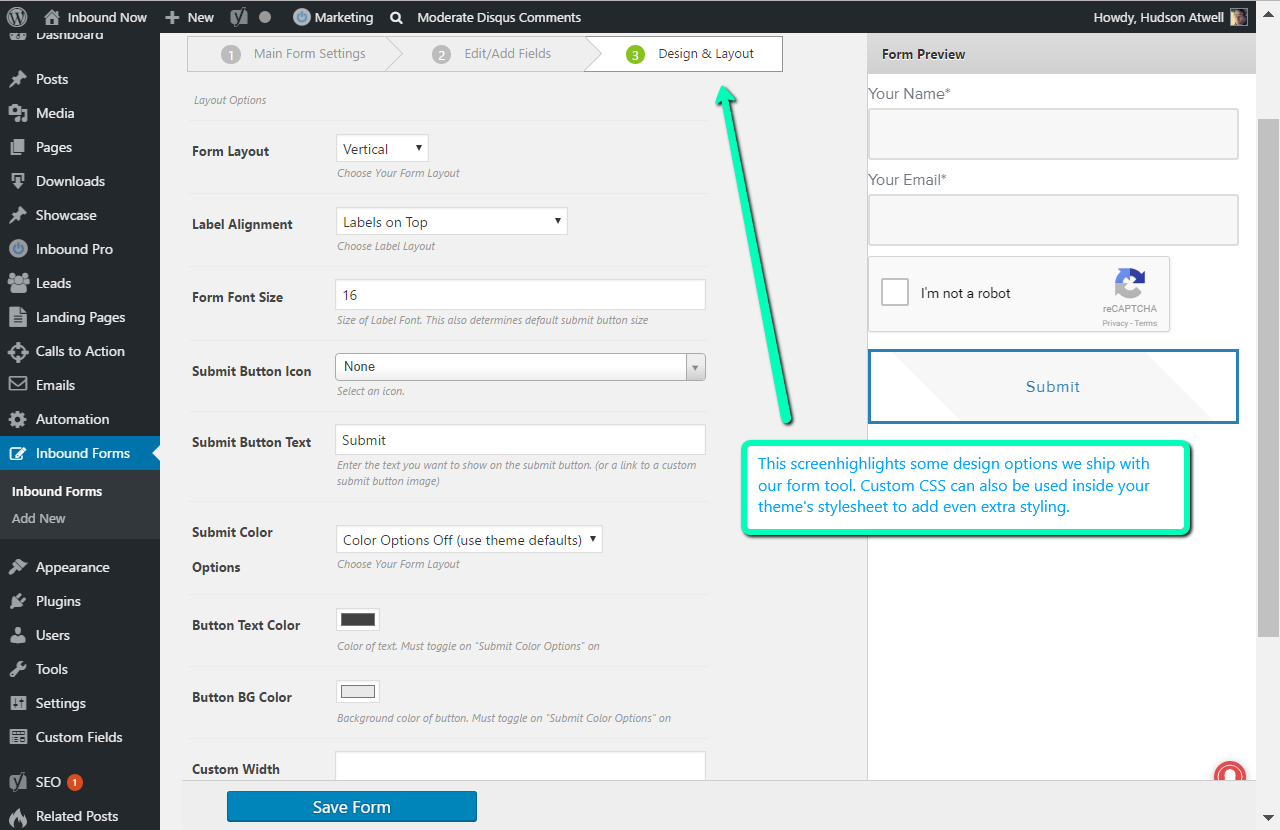Open the Marketing power icon menu
Image resolution: width=1280 pixels, height=830 pixels.
pos(301,17)
